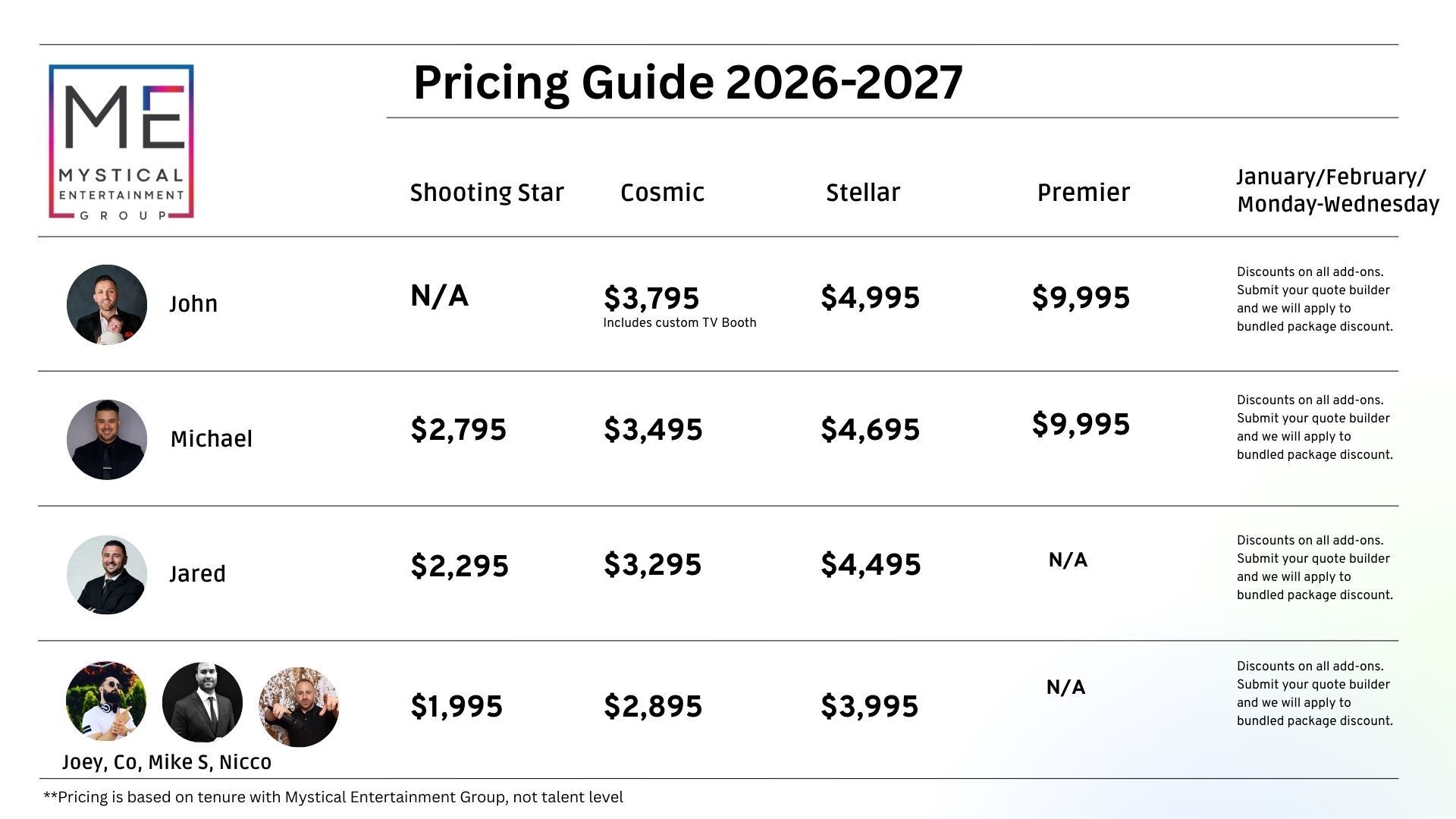Select John's profile photo
This screenshot has height=819, width=1456.
[107, 304]
